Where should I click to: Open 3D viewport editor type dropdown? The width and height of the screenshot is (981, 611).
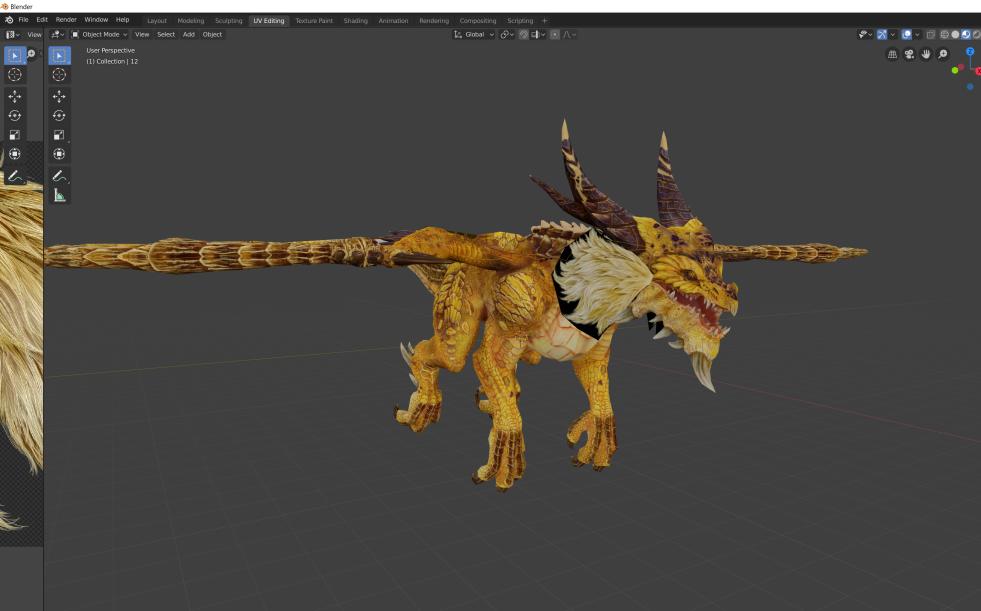coord(58,35)
